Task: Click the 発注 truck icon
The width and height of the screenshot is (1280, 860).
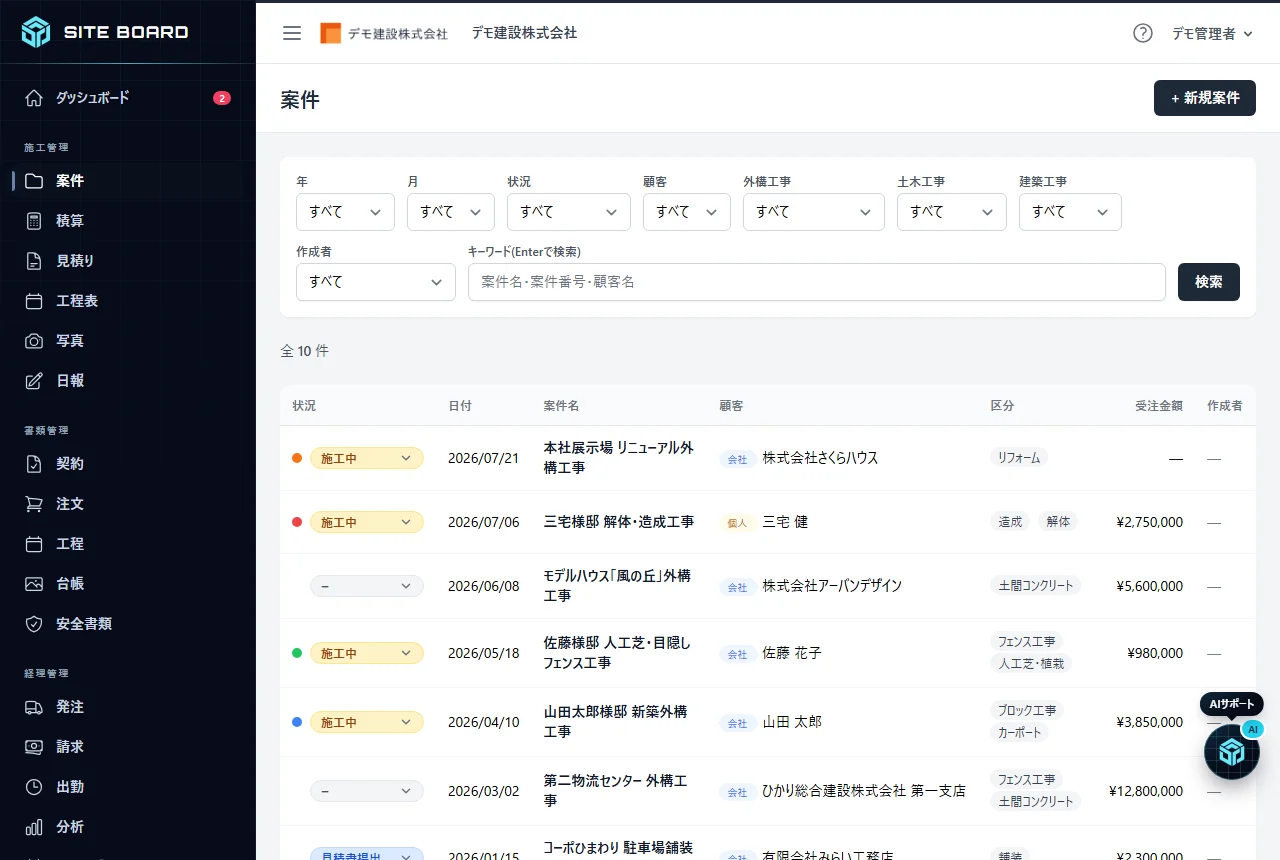Action: 34,707
